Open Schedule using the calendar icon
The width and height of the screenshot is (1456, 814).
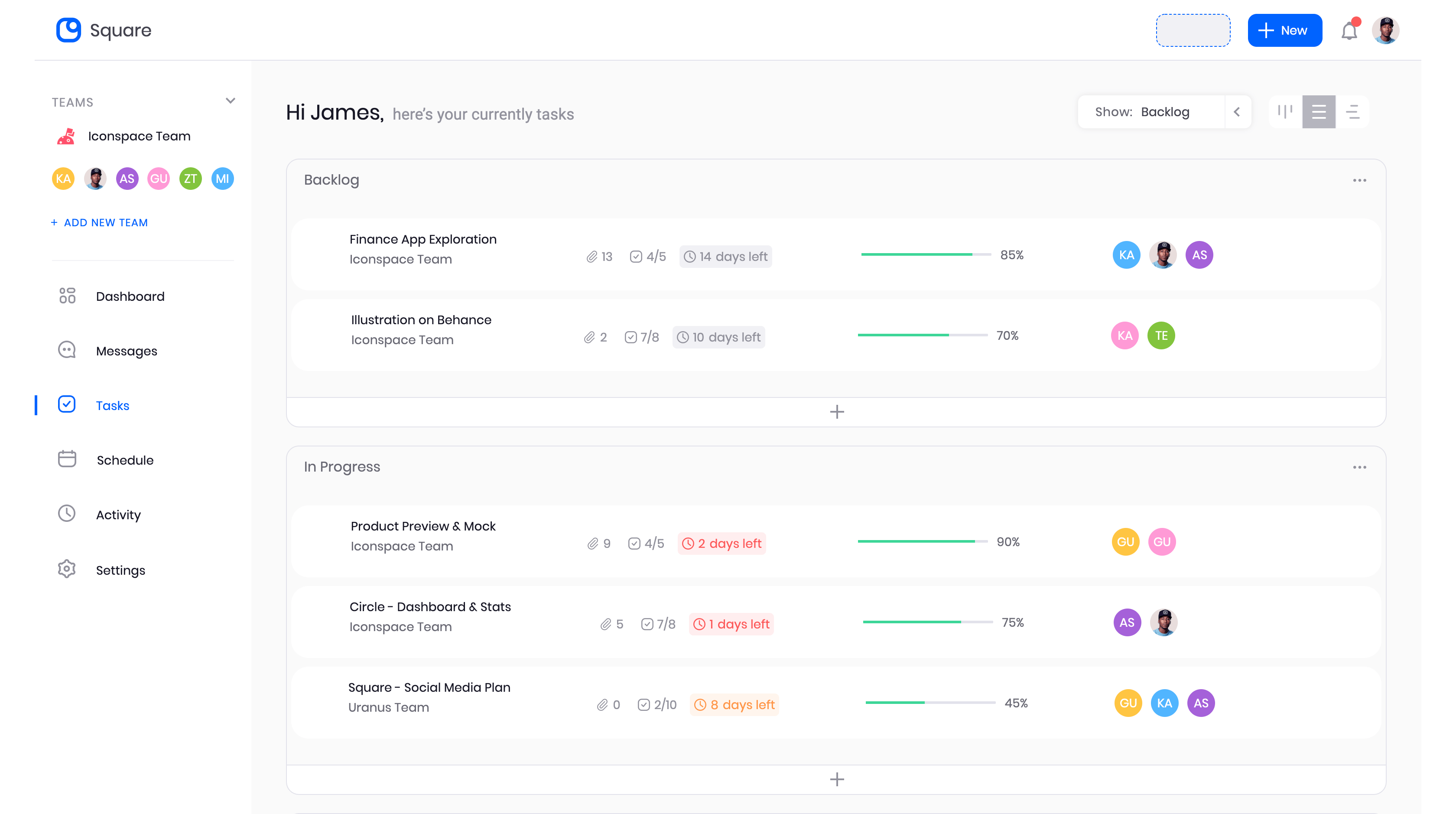coord(67,459)
